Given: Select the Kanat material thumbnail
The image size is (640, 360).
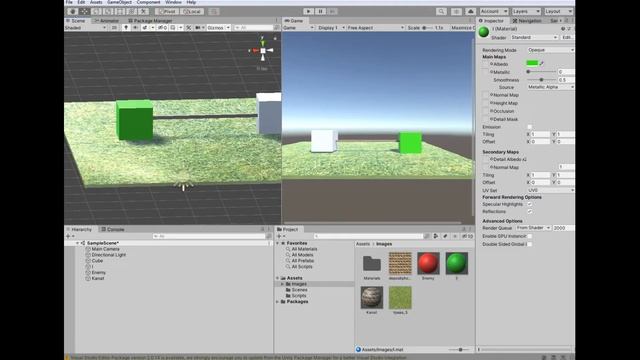Looking at the screenshot, I should point(371,297).
